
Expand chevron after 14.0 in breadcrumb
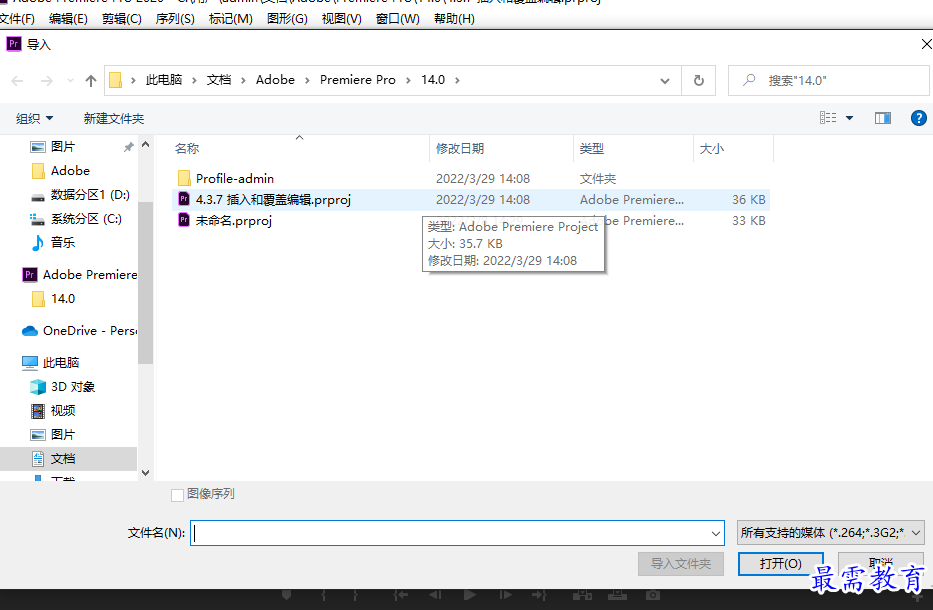457,80
